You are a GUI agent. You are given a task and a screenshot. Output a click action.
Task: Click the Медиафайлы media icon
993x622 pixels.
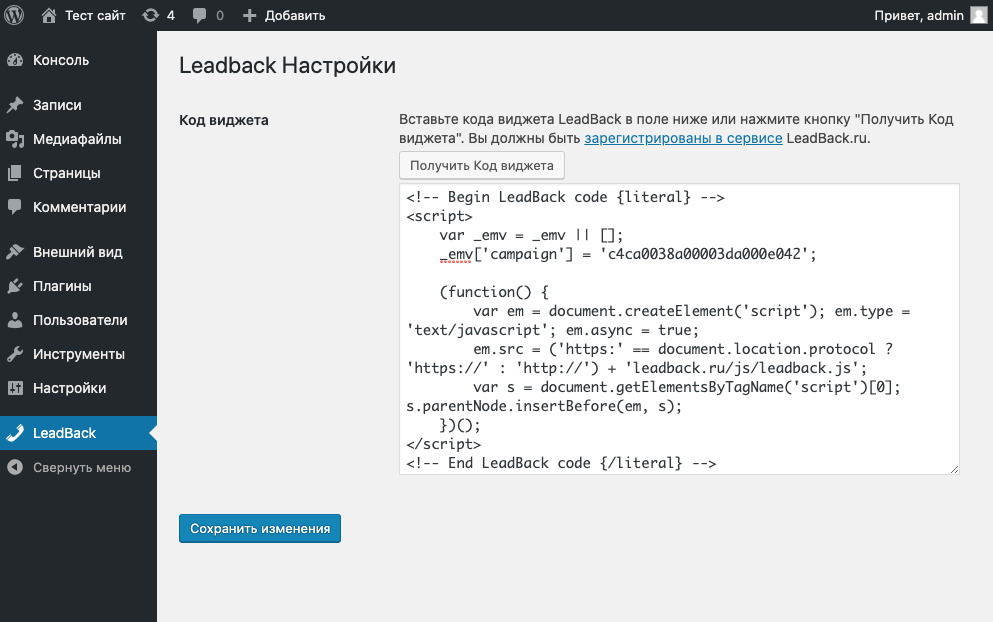tap(15, 139)
